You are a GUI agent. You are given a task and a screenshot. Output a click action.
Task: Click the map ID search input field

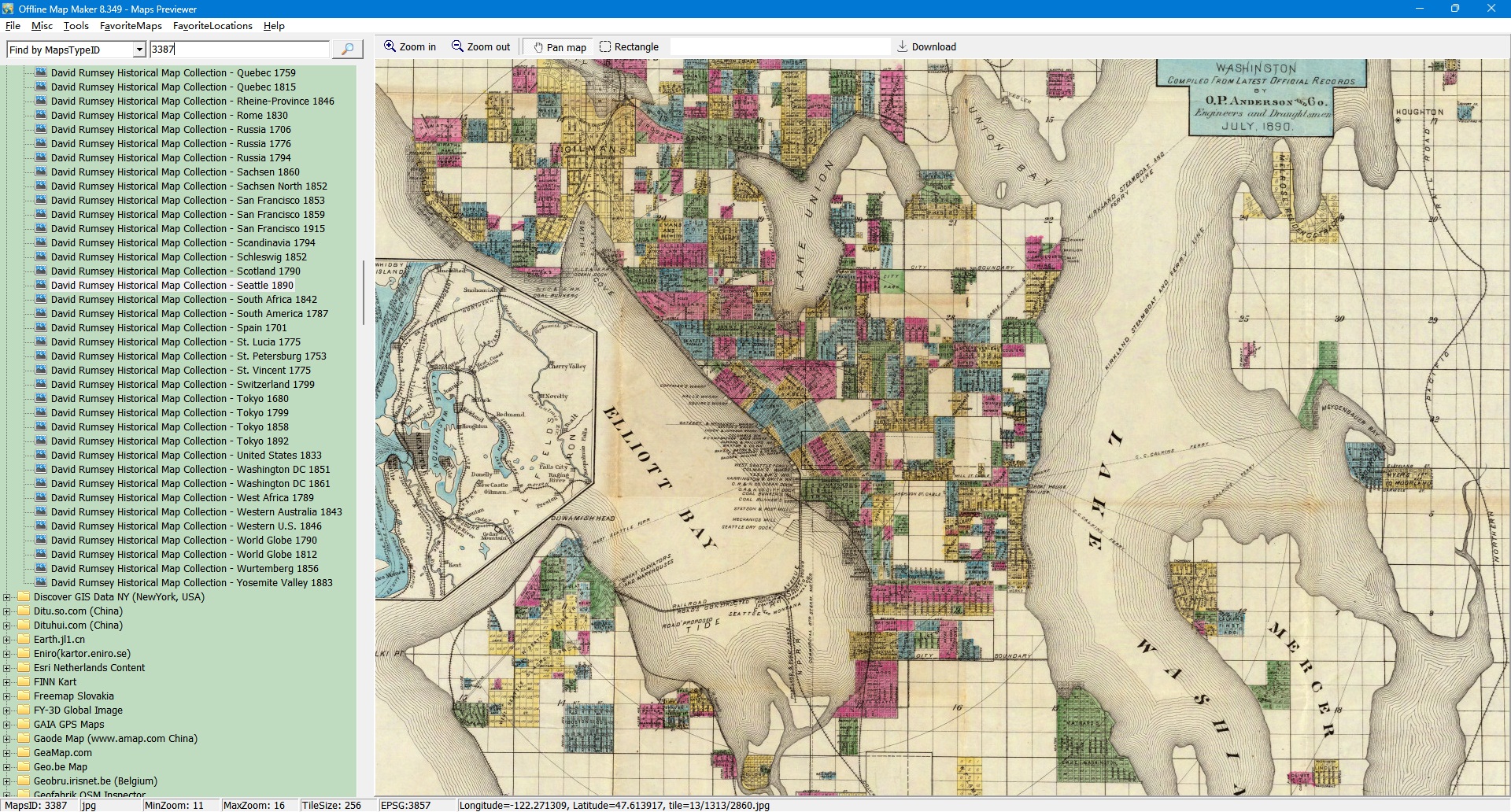tap(239, 50)
